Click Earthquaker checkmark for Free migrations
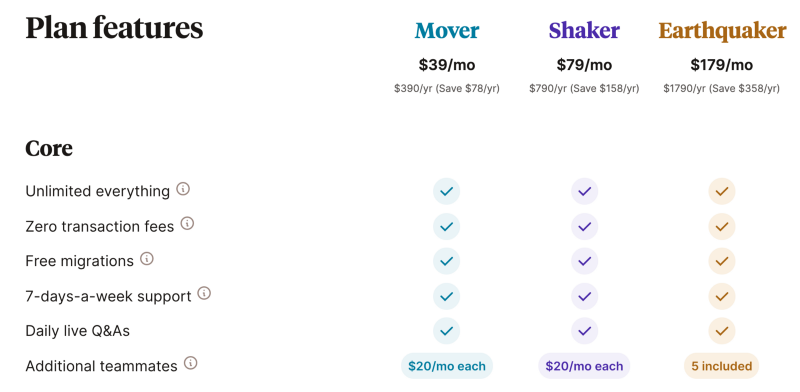Image resolution: width=800 pixels, height=392 pixels. [x=721, y=261]
